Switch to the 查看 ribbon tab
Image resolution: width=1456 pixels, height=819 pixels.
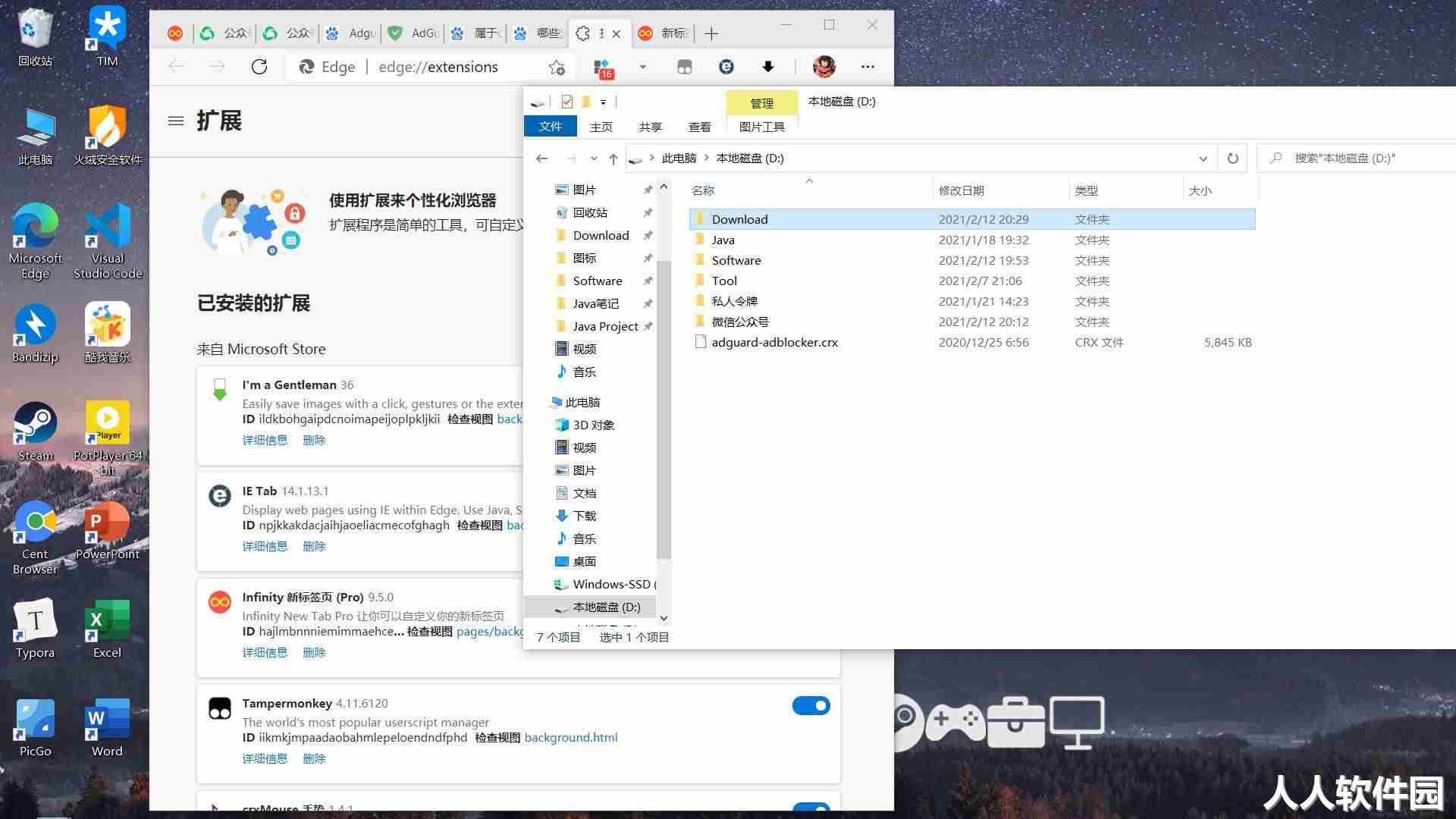[699, 127]
